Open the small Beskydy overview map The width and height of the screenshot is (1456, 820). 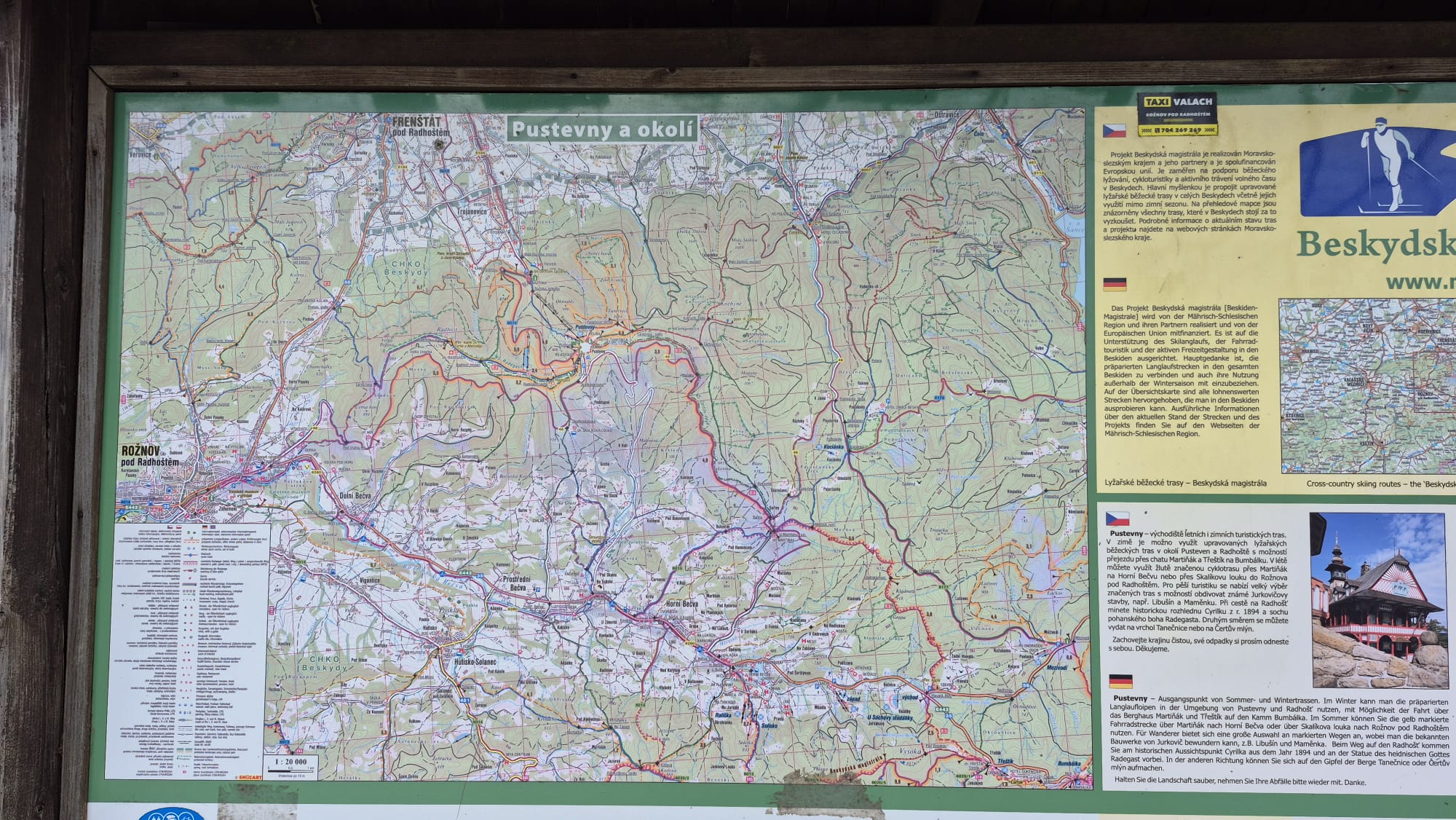click(1367, 386)
